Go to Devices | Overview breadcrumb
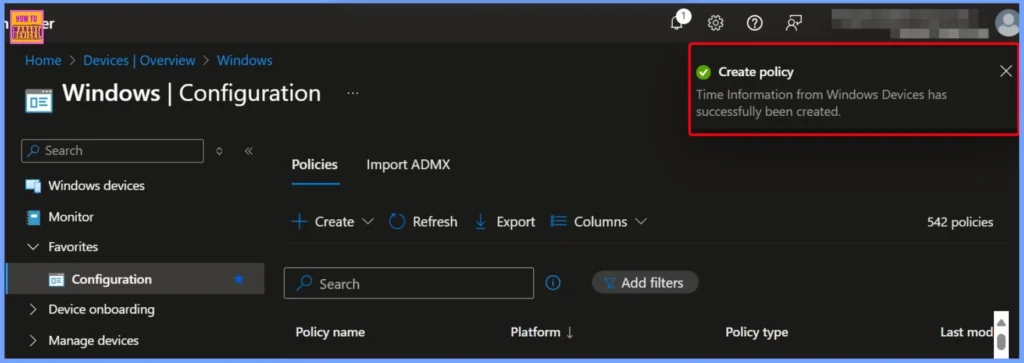The width and height of the screenshot is (1024, 363). tap(139, 61)
